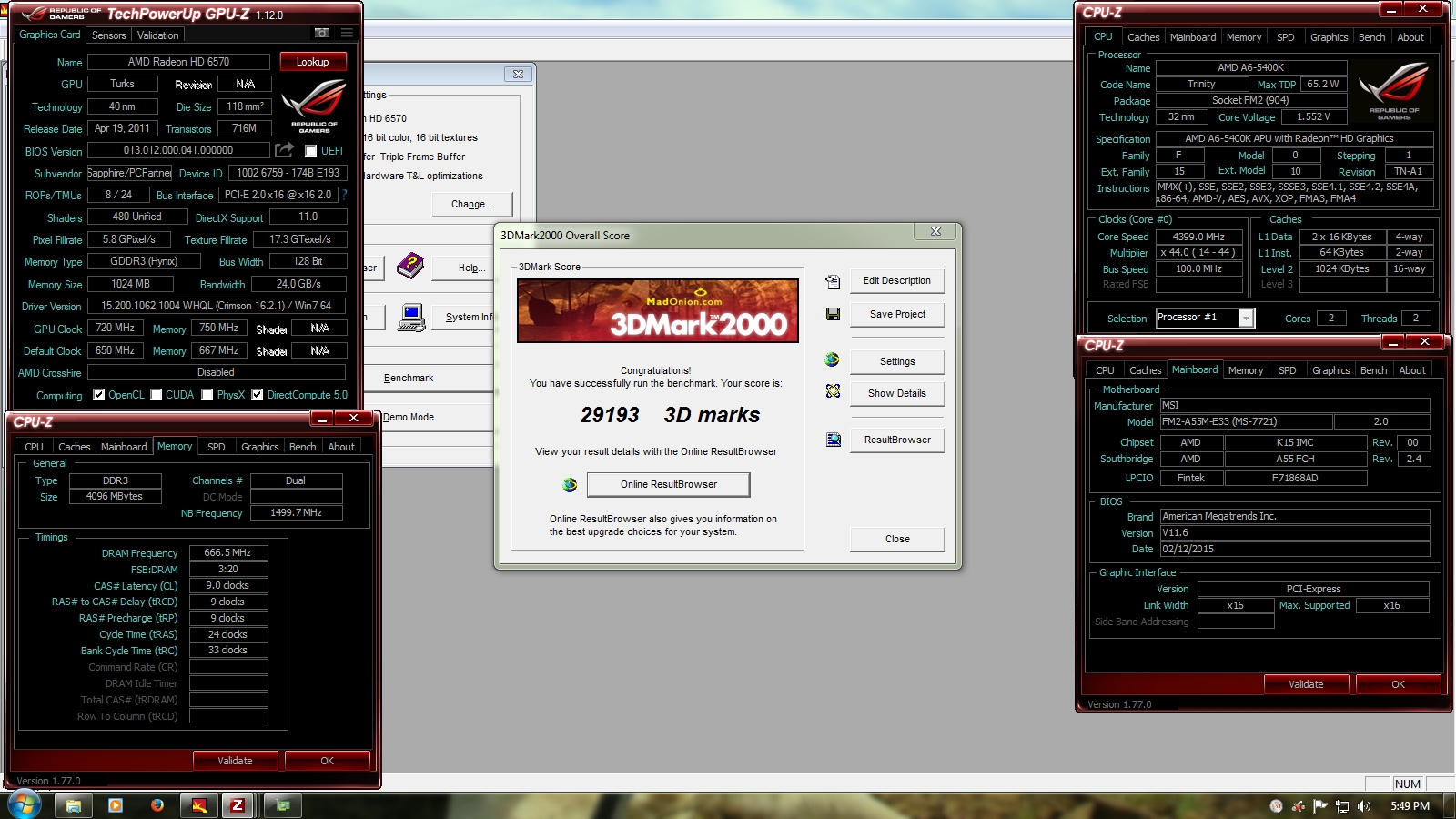Click the red molecule tray icon
This screenshot has width=1456, height=819.
[x=1299, y=806]
